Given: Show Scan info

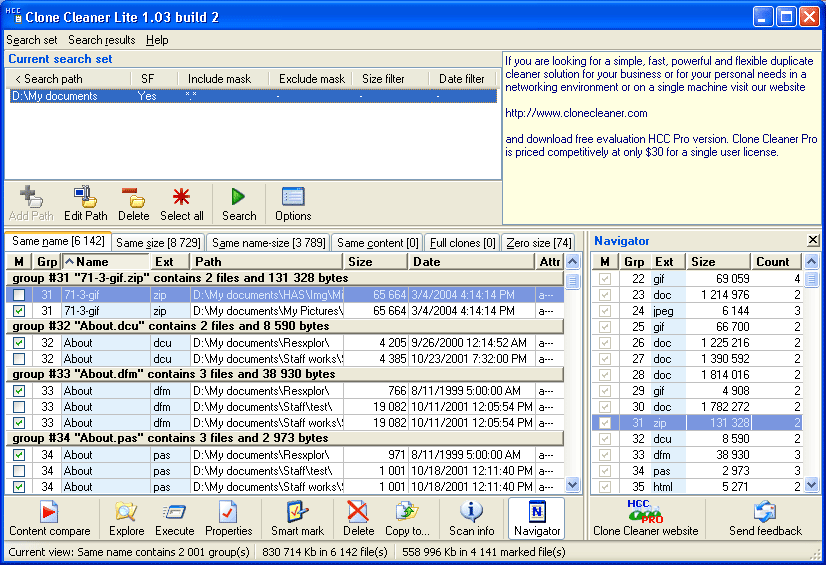Looking at the screenshot, I should coord(471,519).
